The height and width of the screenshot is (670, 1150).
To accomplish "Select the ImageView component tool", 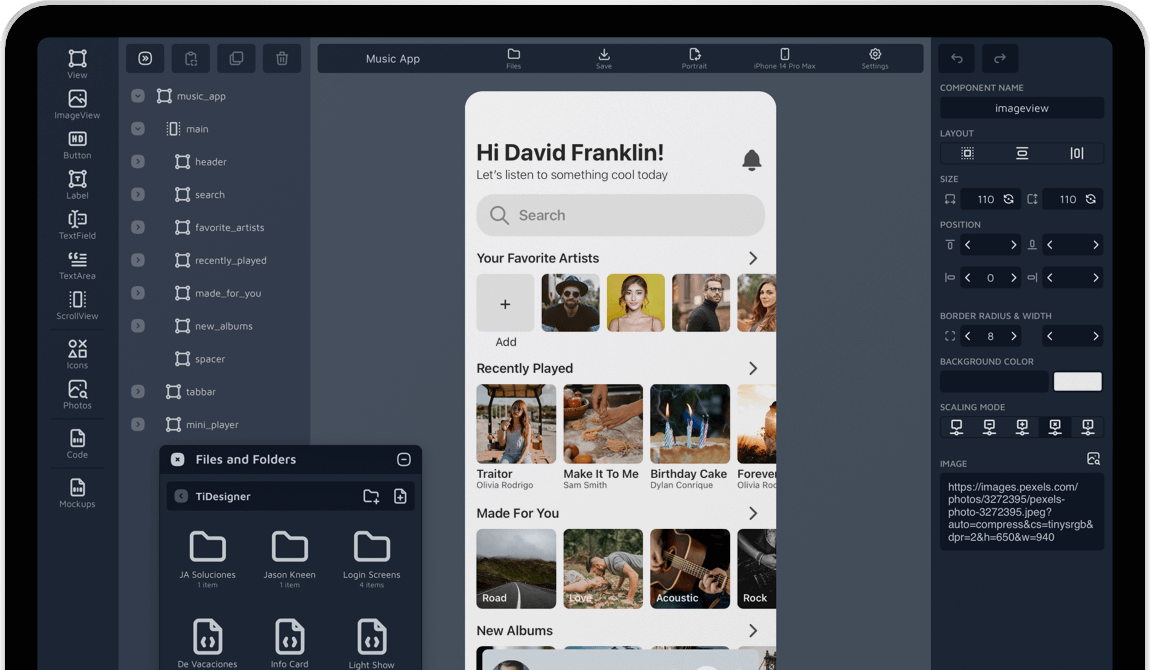I will 77,104.
